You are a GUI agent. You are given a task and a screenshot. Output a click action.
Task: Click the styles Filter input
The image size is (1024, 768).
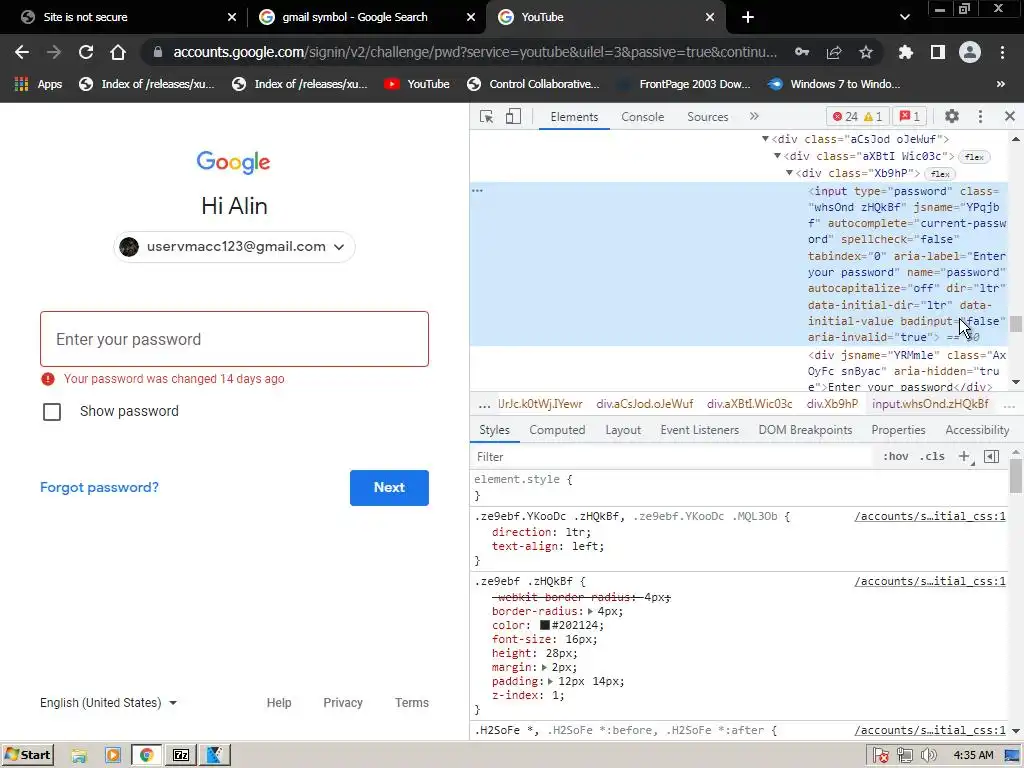pos(673,456)
